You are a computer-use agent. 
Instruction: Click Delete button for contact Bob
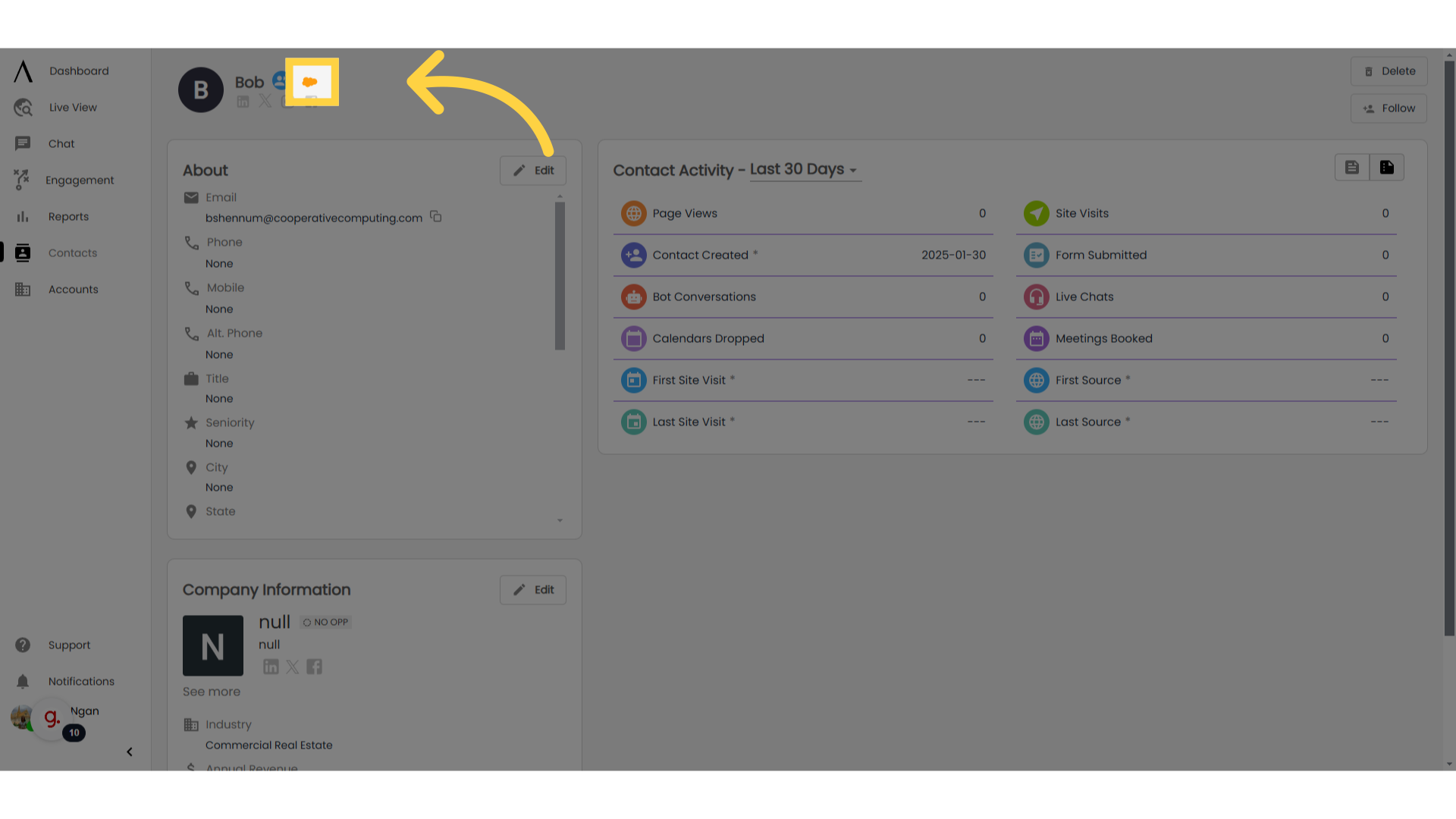[1389, 71]
